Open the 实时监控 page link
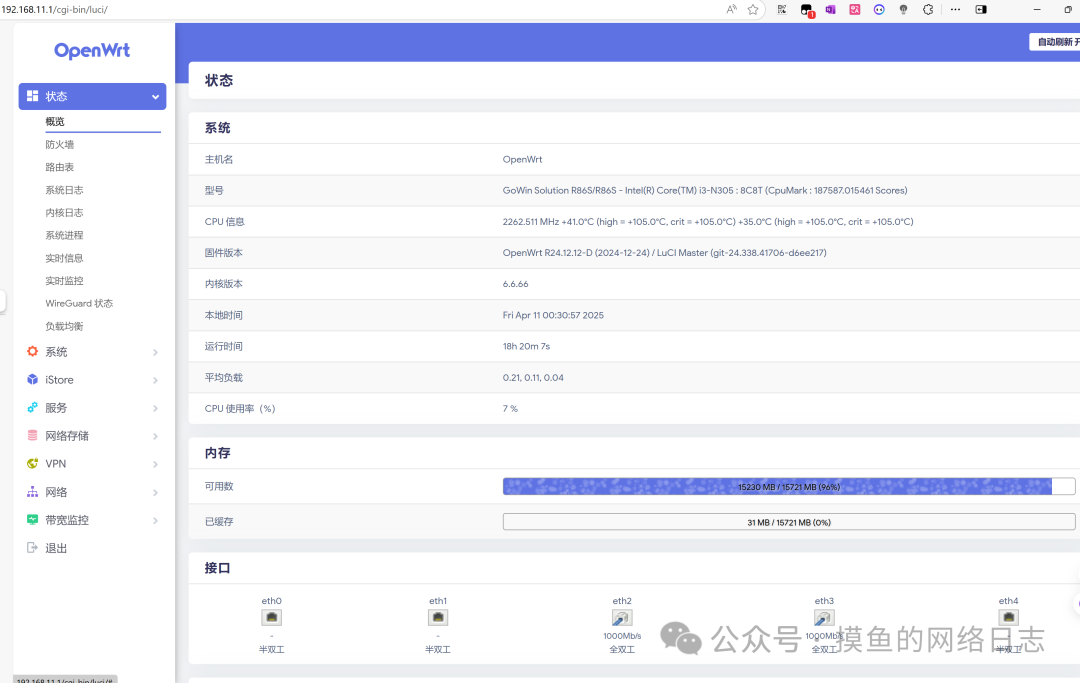Viewport: 1080px width, 683px height. [64, 281]
